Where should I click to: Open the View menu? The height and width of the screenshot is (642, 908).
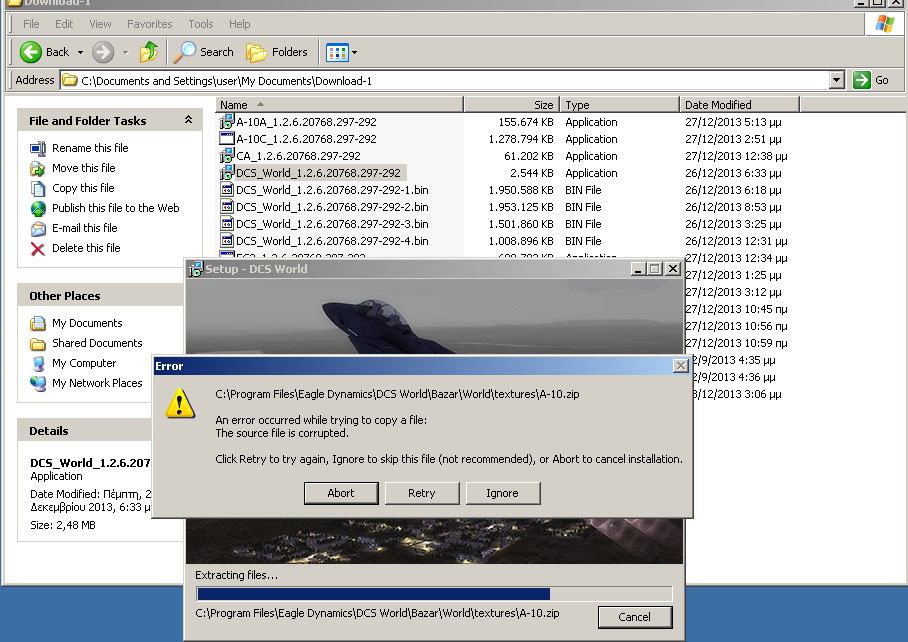pos(100,24)
